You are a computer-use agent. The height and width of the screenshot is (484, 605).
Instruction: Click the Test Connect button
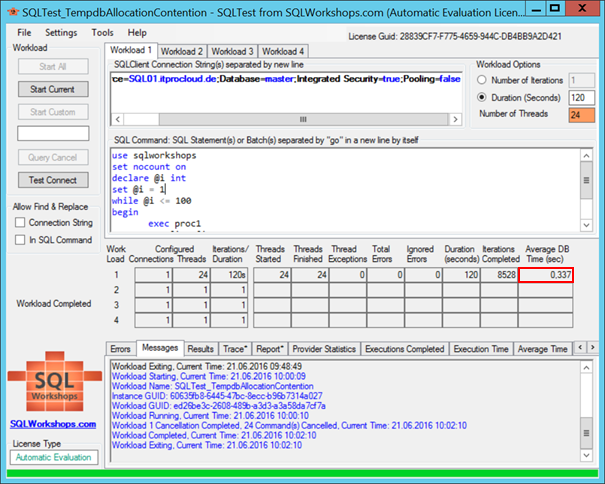(x=53, y=180)
